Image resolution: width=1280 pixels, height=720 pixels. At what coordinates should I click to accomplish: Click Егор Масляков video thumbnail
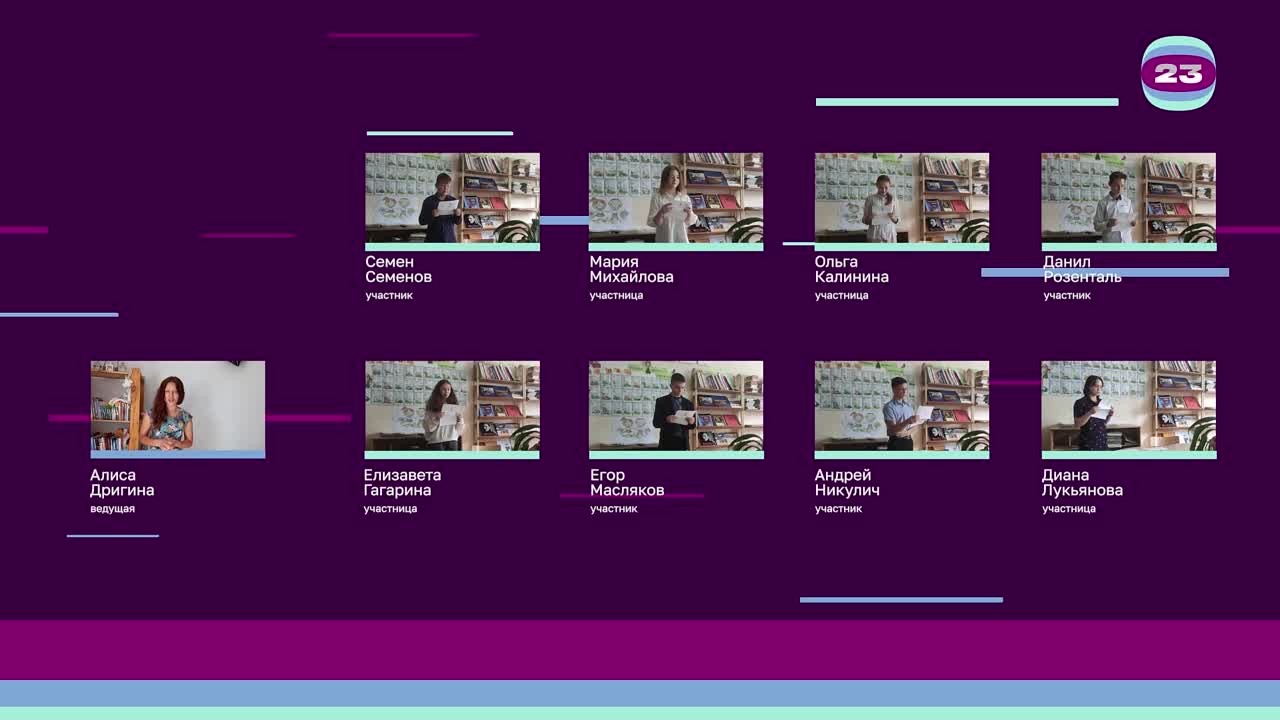point(676,406)
